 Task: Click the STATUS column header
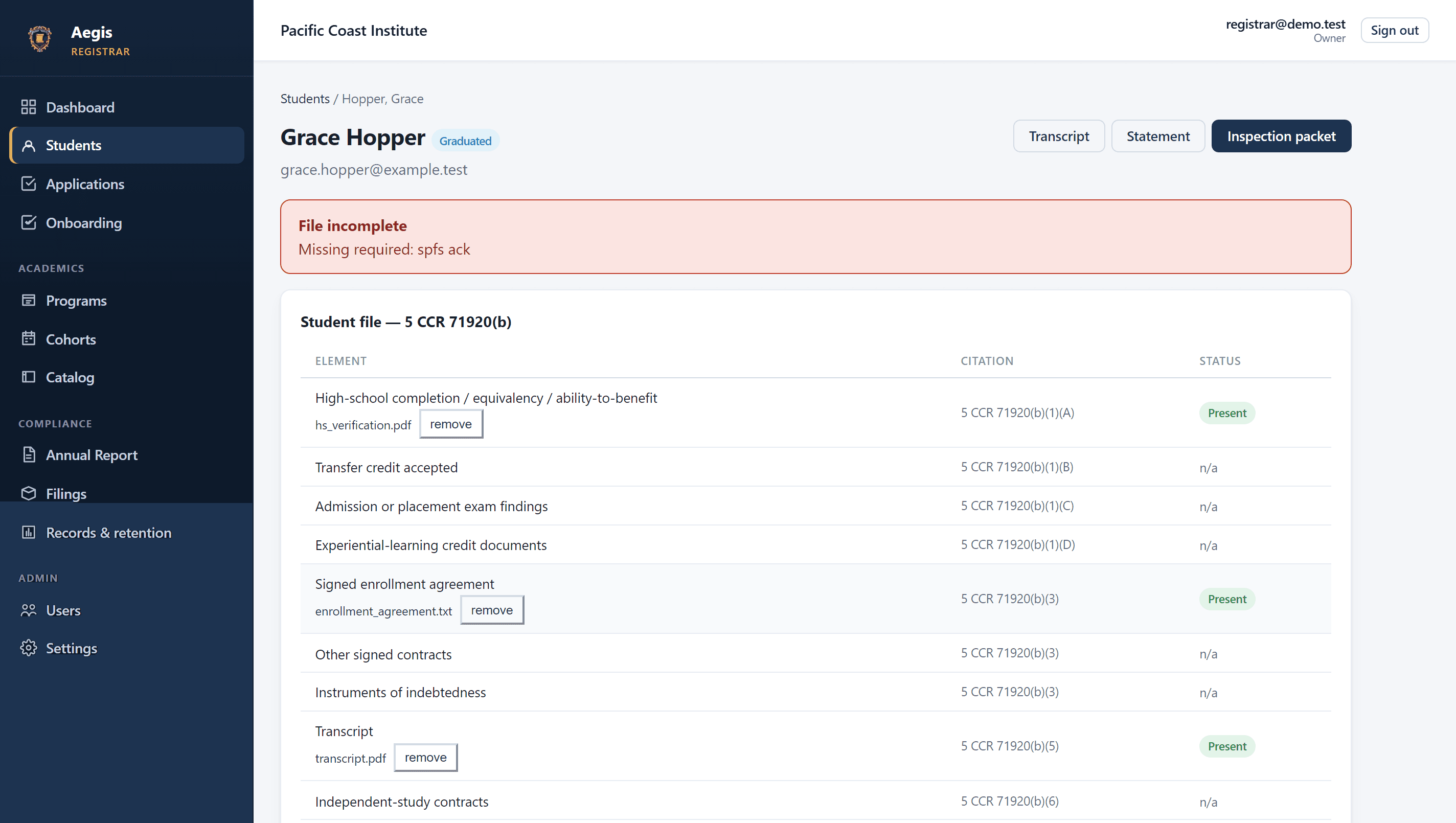(1220, 360)
